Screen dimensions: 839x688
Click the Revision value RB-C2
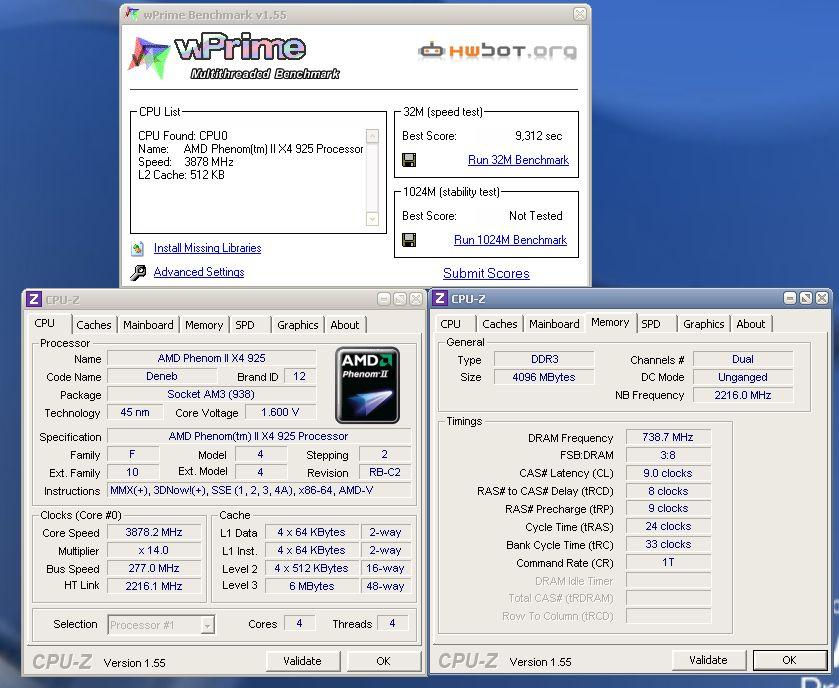pyautogui.click(x=385, y=472)
